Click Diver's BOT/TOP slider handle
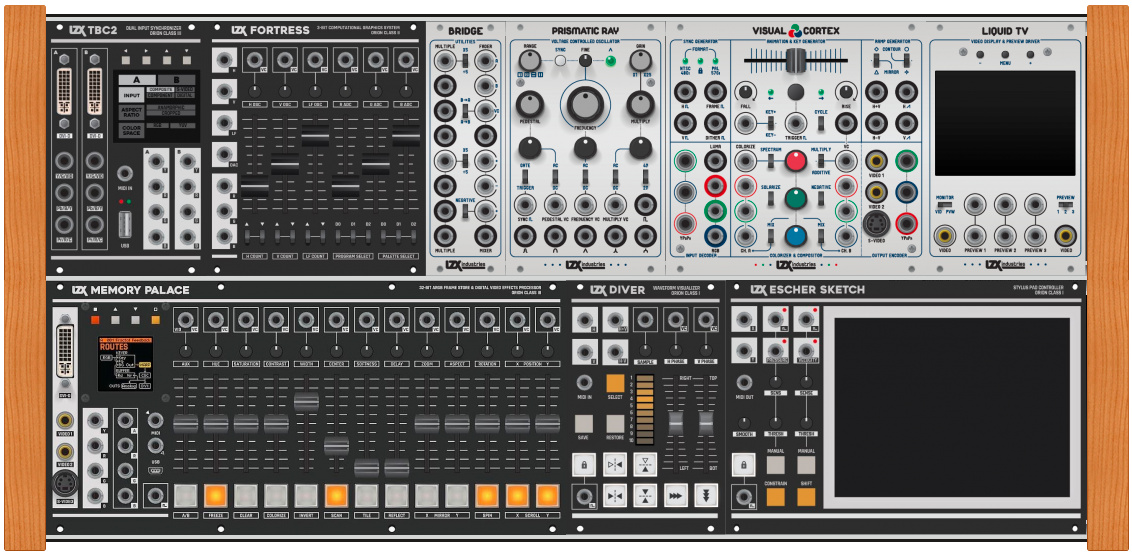The height and width of the screenshot is (554, 1132). 706,423
